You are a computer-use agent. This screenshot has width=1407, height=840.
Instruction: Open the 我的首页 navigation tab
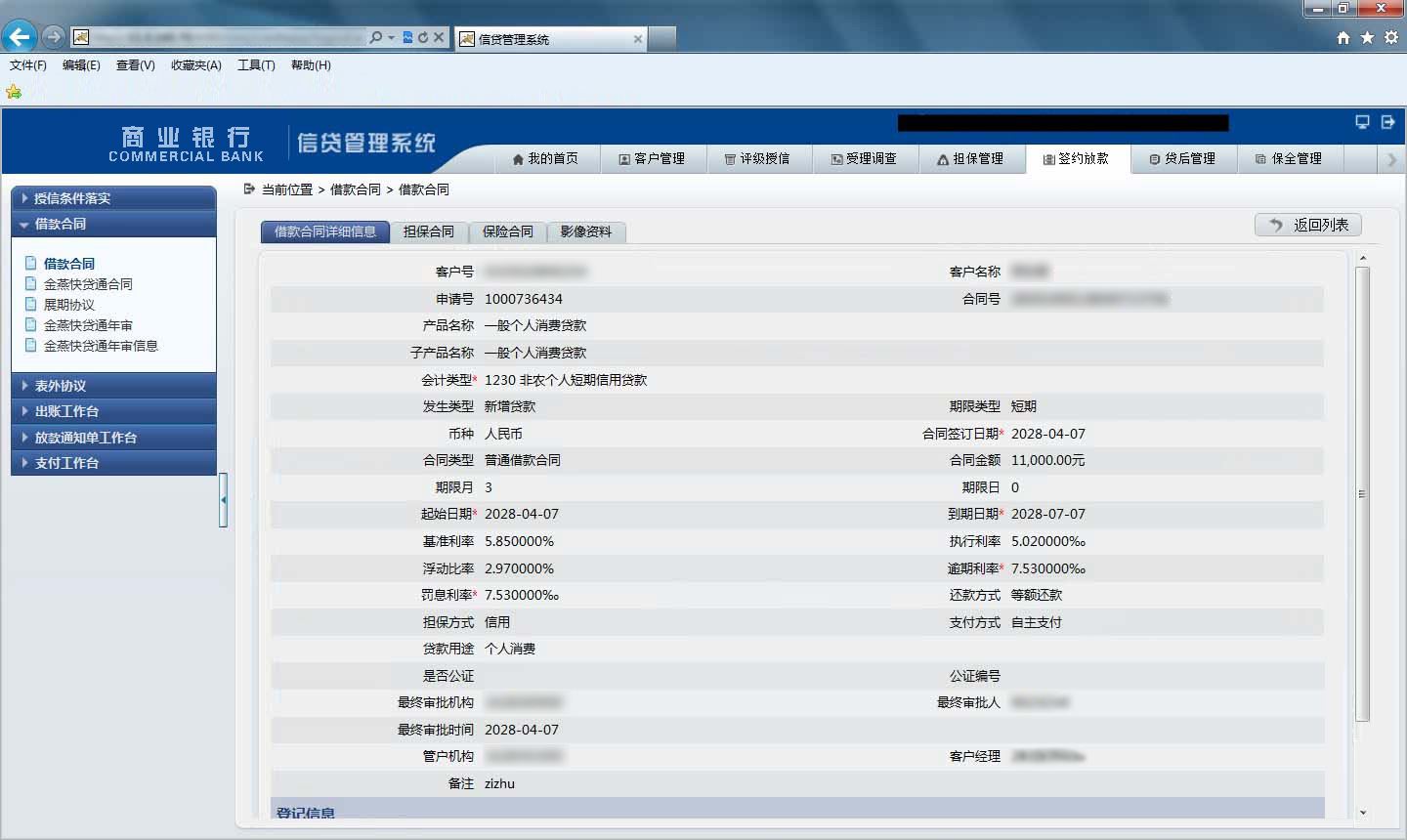pyautogui.click(x=545, y=158)
